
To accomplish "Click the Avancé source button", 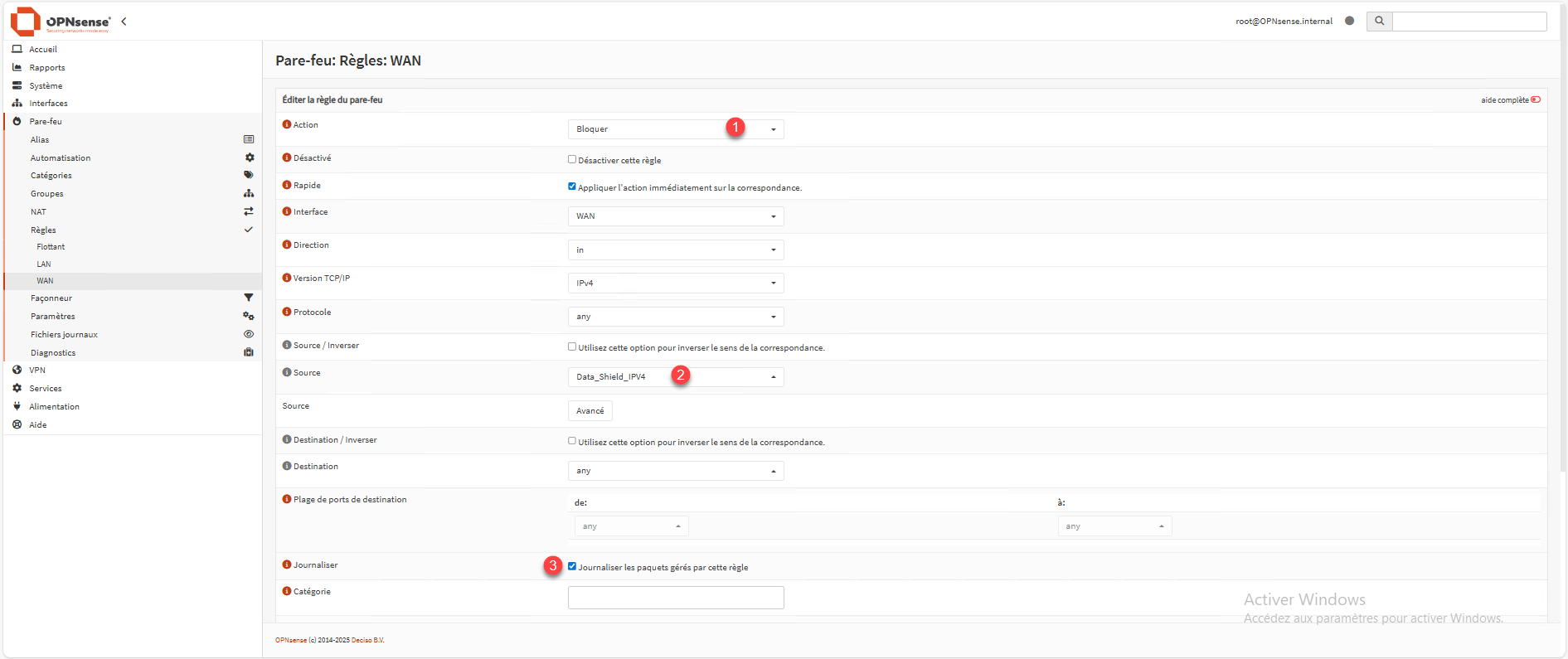I will pyautogui.click(x=590, y=411).
